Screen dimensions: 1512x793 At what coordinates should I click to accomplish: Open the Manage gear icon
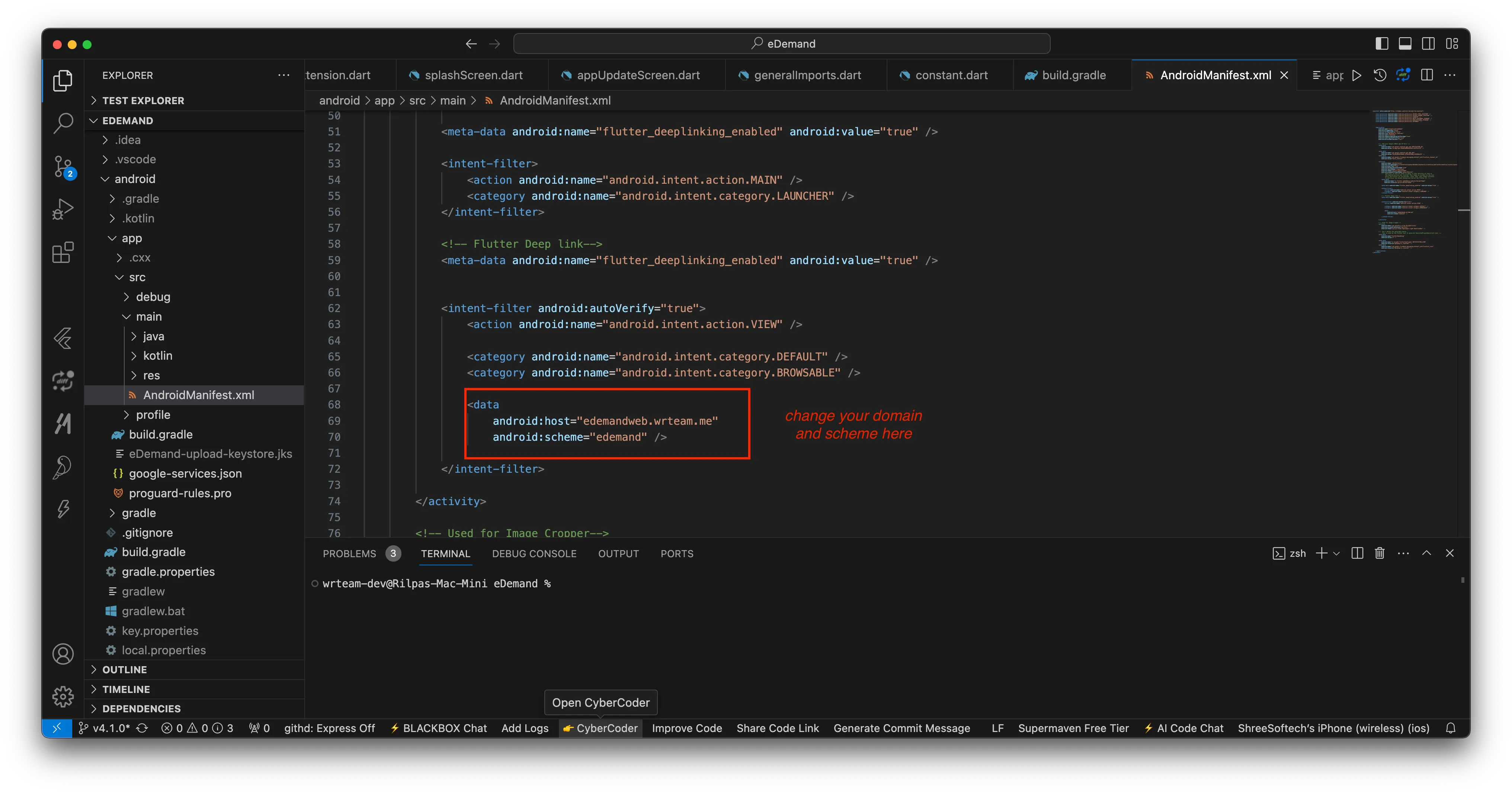click(x=63, y=697)
